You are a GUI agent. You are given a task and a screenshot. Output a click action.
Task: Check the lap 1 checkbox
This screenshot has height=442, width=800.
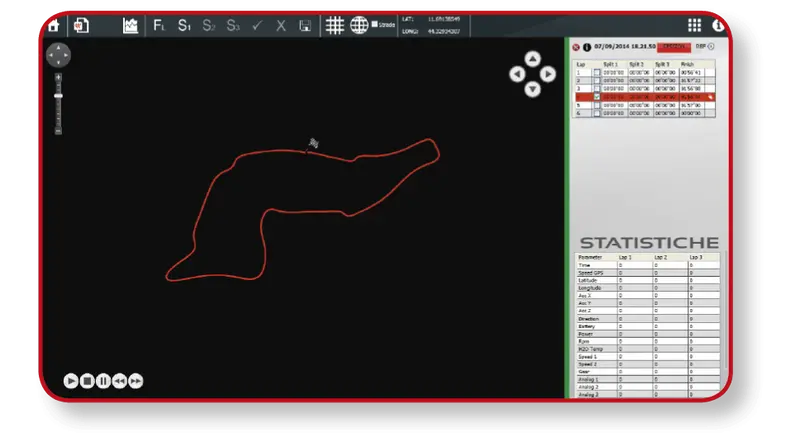click(x=596, y=72)
